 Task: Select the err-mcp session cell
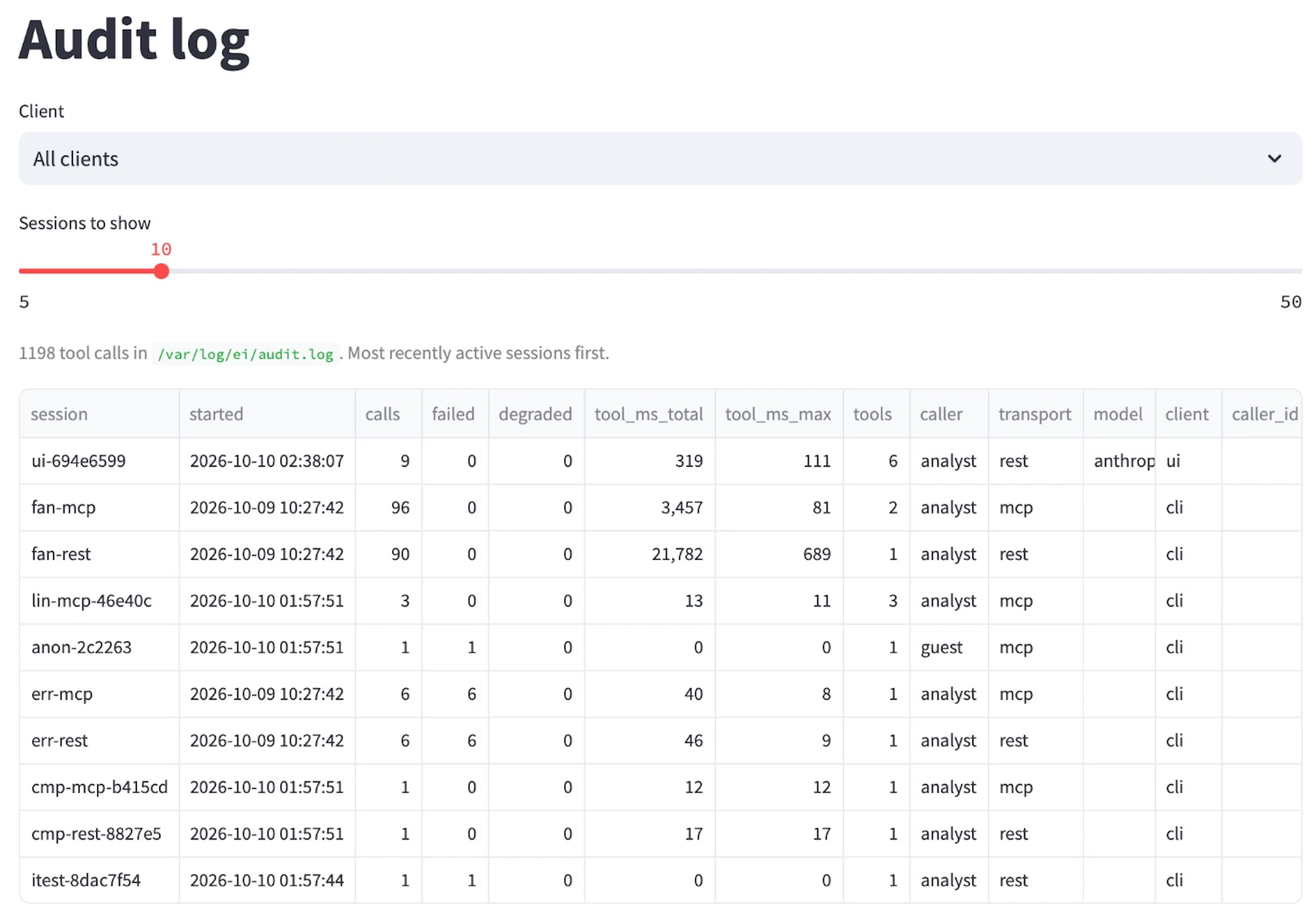[99, 694]
